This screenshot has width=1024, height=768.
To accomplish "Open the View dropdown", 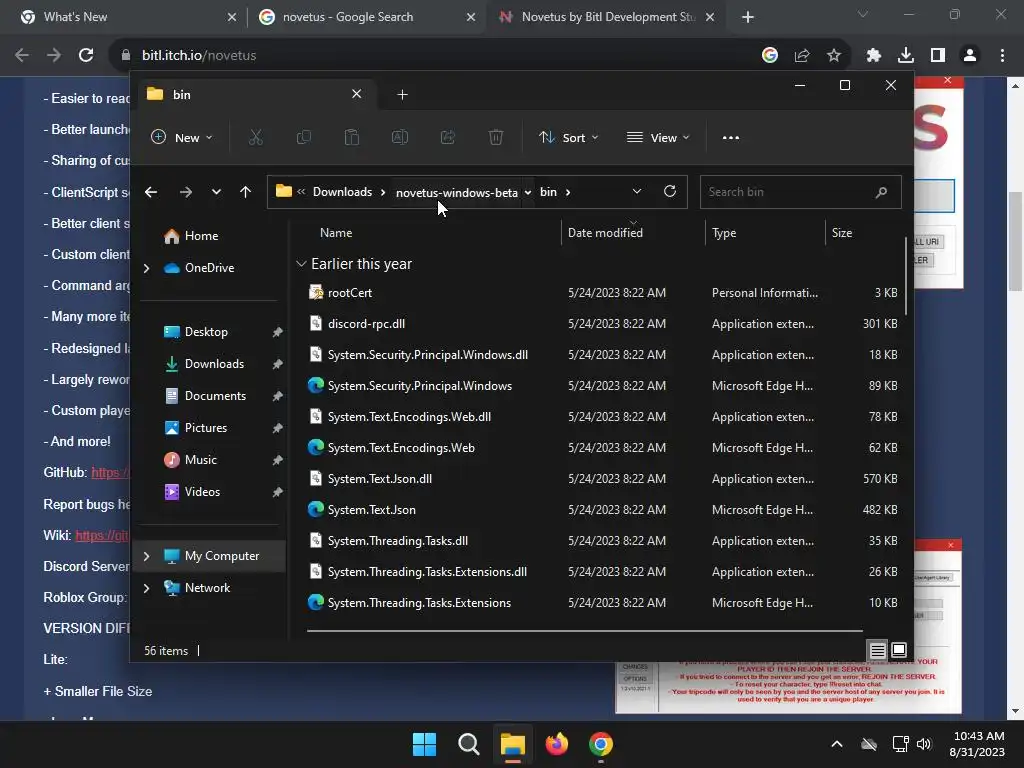I will point(658,137).
